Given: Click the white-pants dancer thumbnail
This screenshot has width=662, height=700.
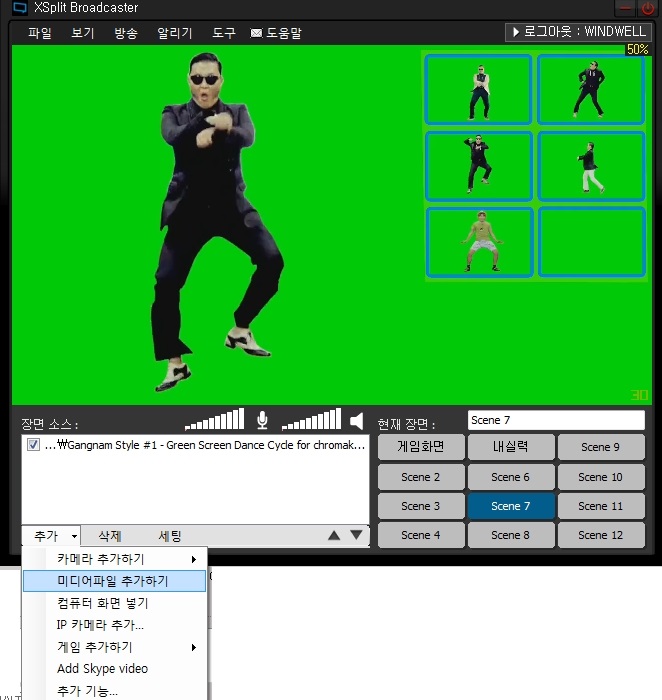Looking at the screenshot, I should [591, 166].
